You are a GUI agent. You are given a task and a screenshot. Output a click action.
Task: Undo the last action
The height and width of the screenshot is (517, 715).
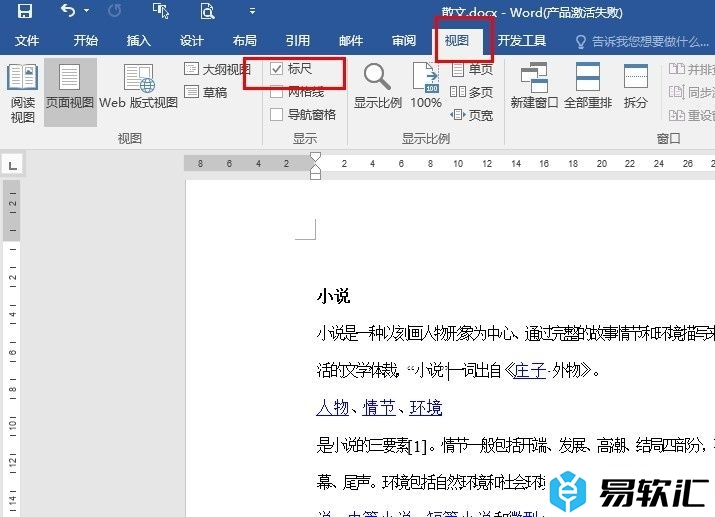click(67, 10)
